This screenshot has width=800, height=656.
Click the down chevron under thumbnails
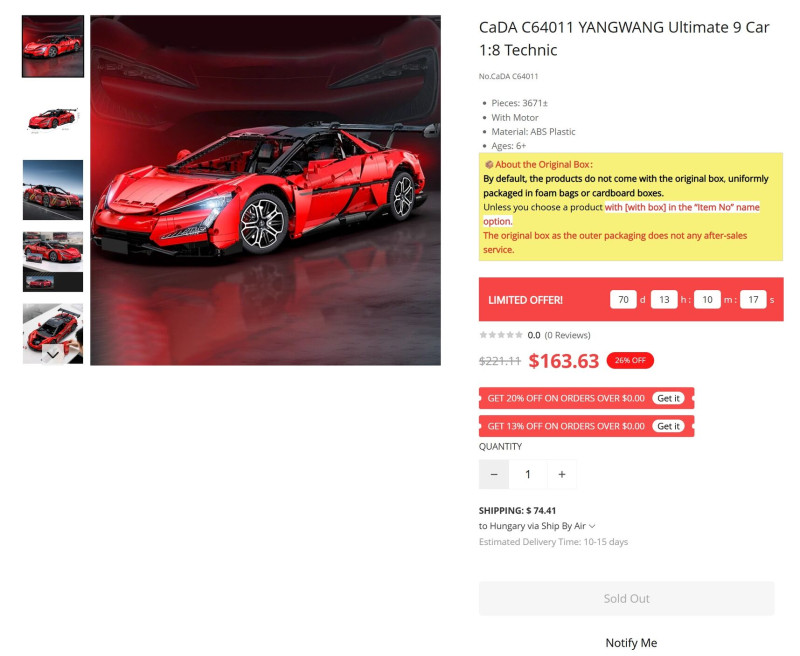[x=53, y=354]
